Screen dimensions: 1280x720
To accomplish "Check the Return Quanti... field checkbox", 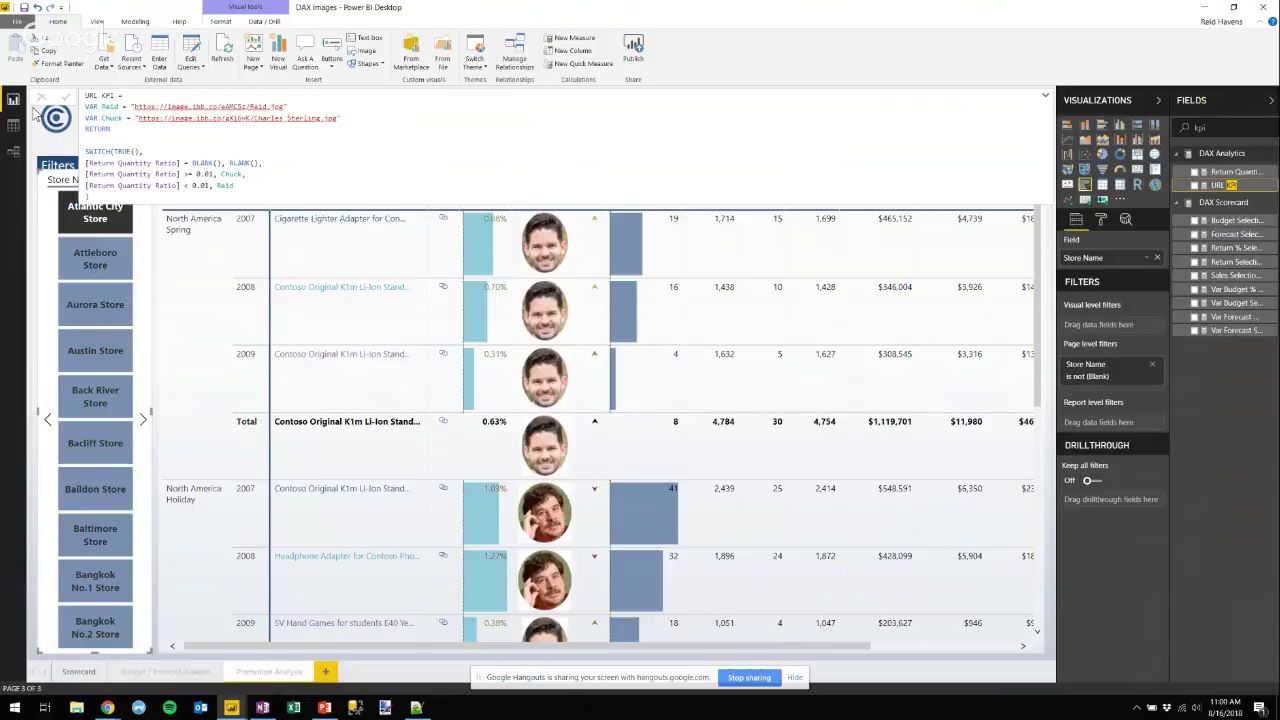I will coord(1195,171).
